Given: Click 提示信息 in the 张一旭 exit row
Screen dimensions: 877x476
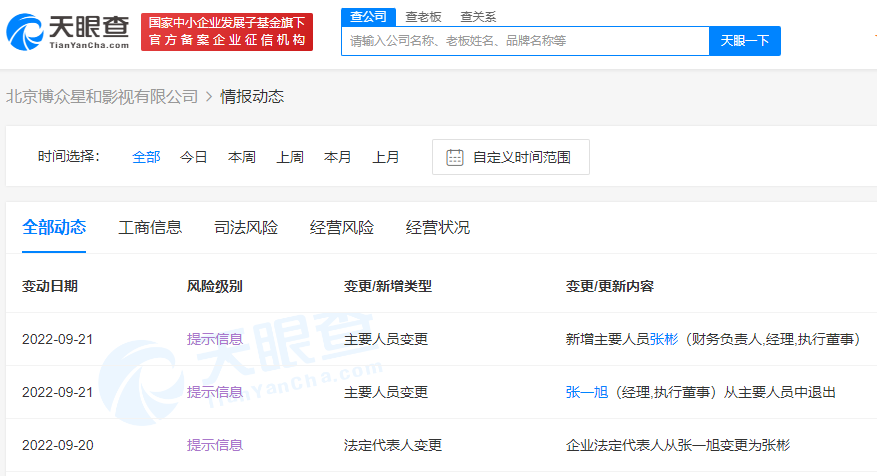Looking at the screenshot, I should pyautogui.click(x=214, y=392).
